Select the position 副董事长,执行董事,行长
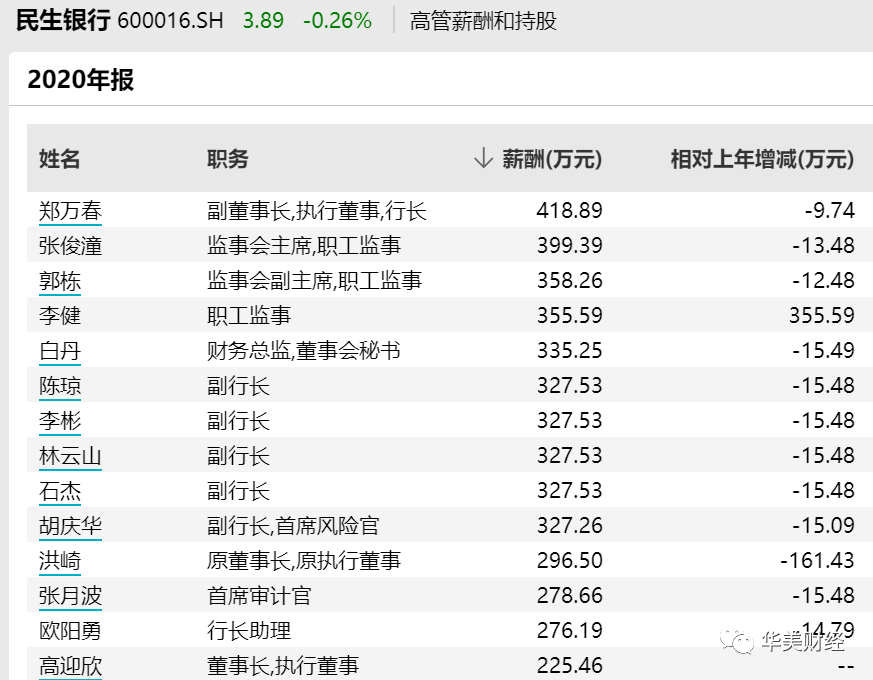The height and width of the screenshot is (680, 873). point(317,211)
